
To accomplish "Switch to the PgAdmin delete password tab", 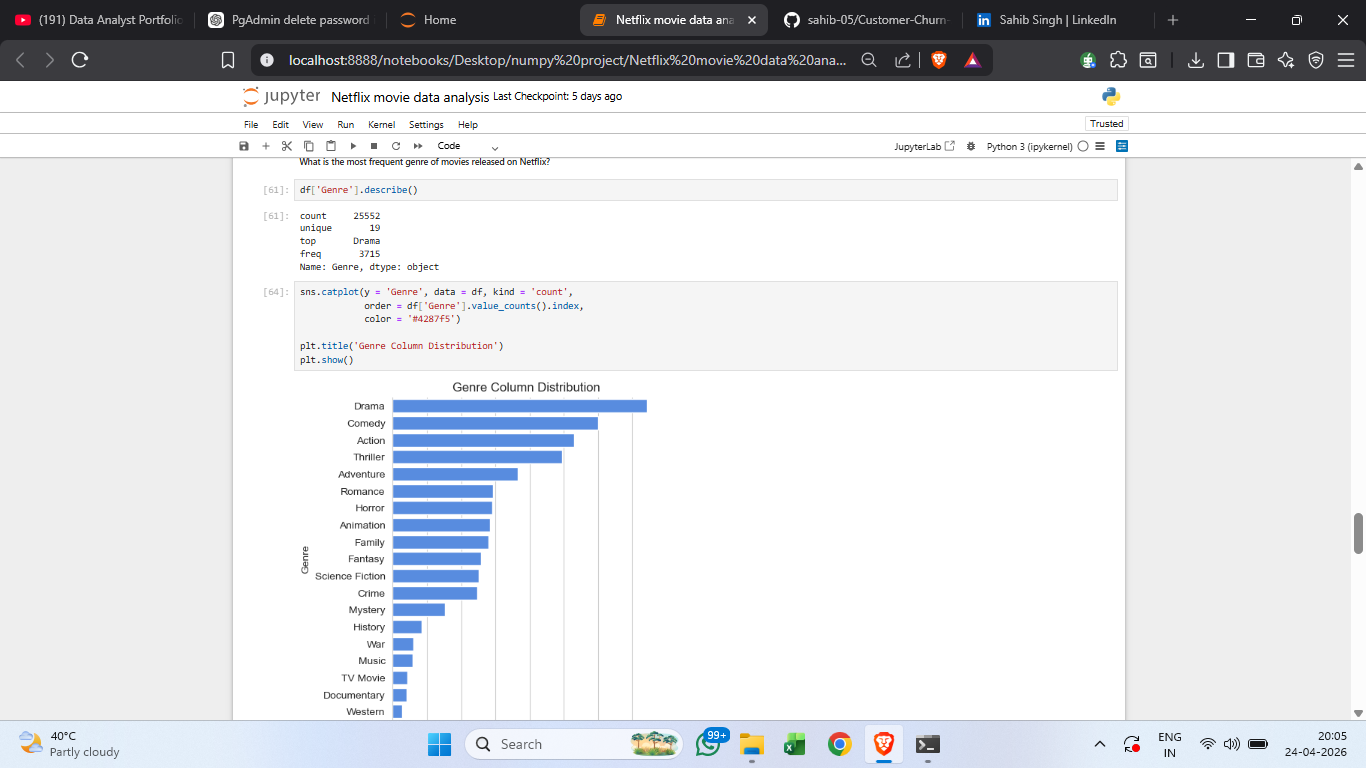I will click(288, 20).
